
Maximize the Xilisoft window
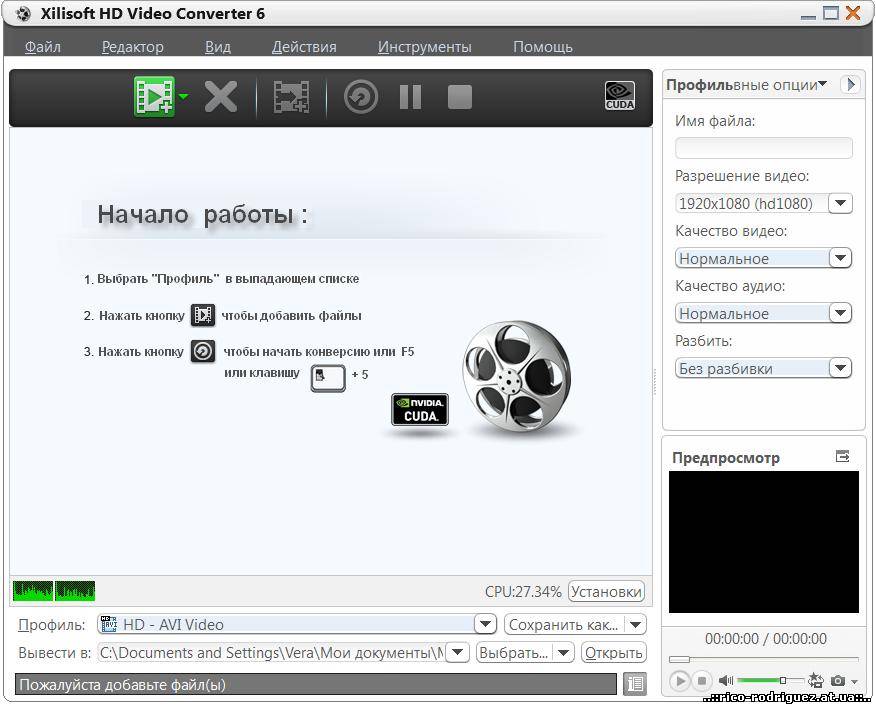831,12
